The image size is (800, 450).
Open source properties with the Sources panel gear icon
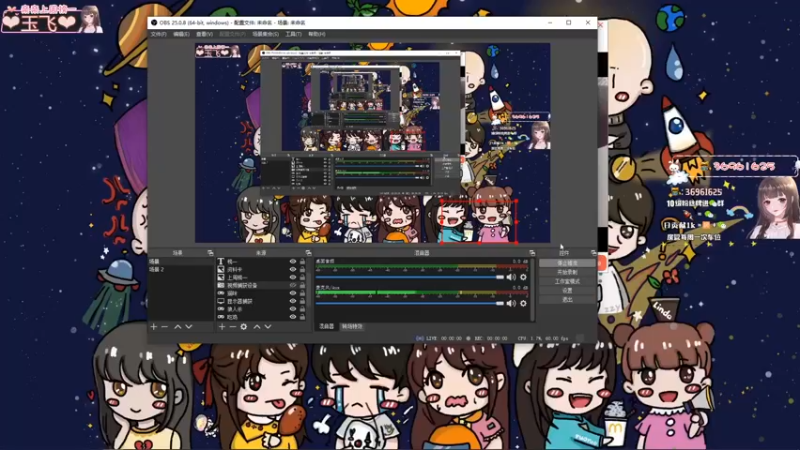point(244,327)
